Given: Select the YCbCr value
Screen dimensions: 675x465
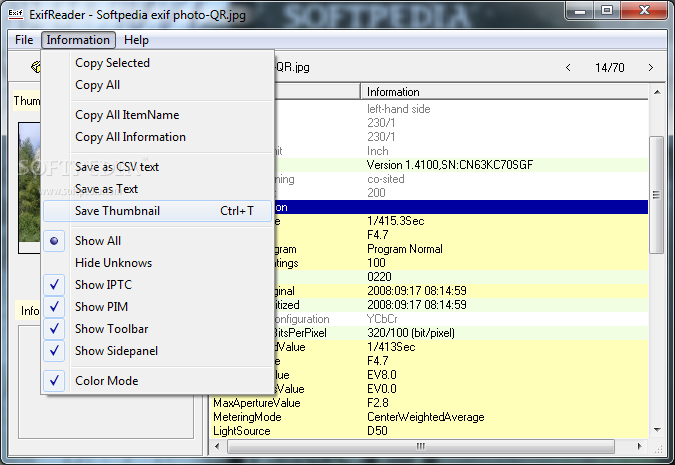Looking at the screenshot, I should 382,319.
